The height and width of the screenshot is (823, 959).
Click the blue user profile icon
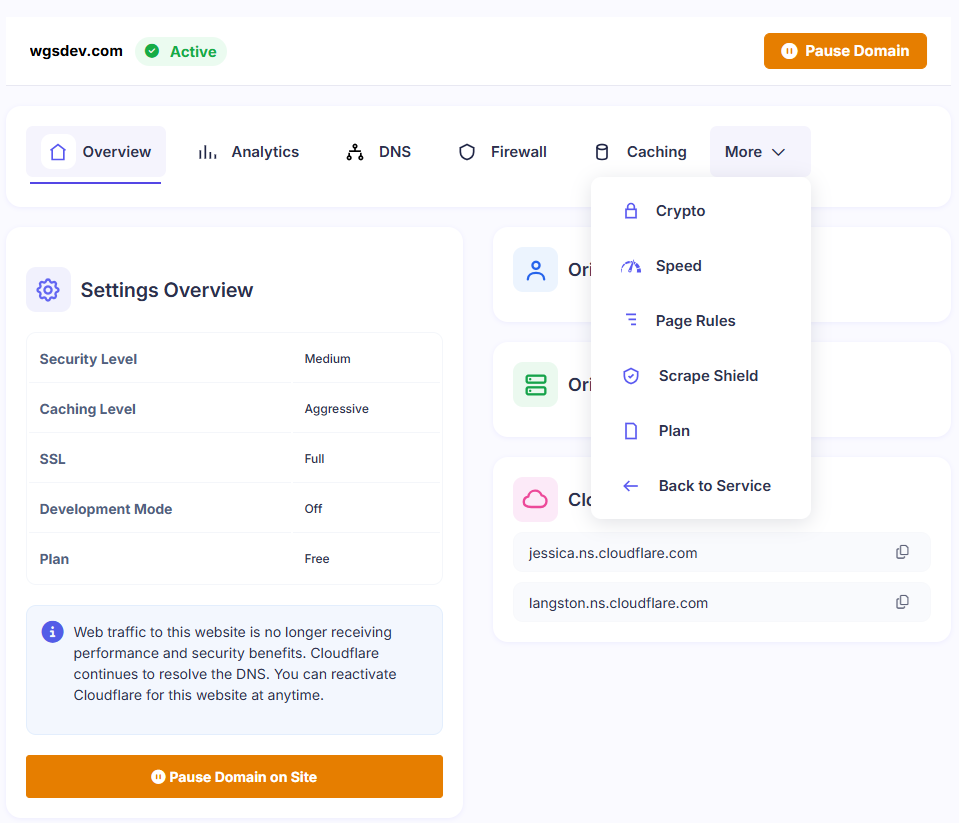tap(535, 270)
